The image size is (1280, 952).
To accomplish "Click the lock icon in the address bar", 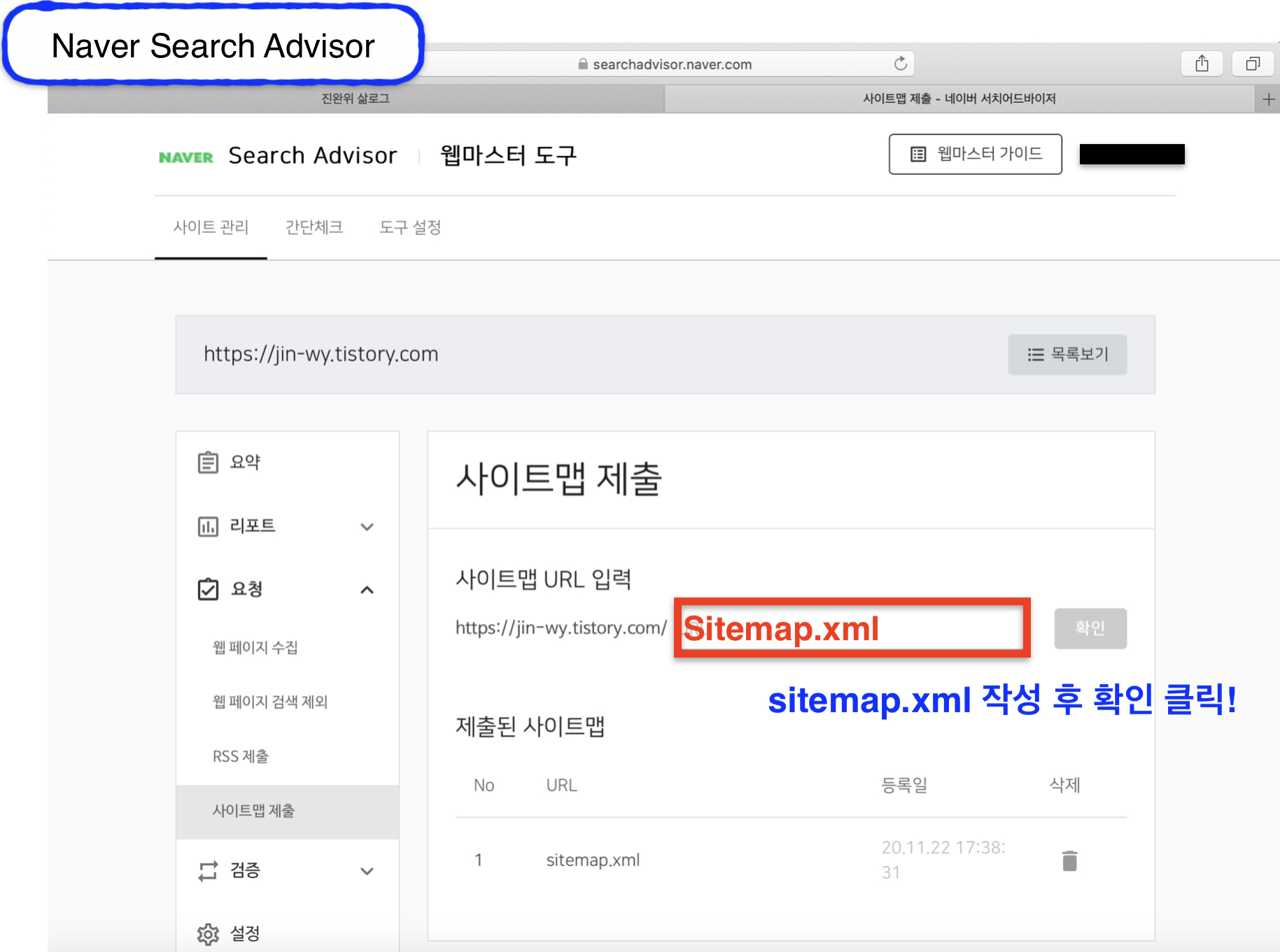I will (x=583, y=64).
